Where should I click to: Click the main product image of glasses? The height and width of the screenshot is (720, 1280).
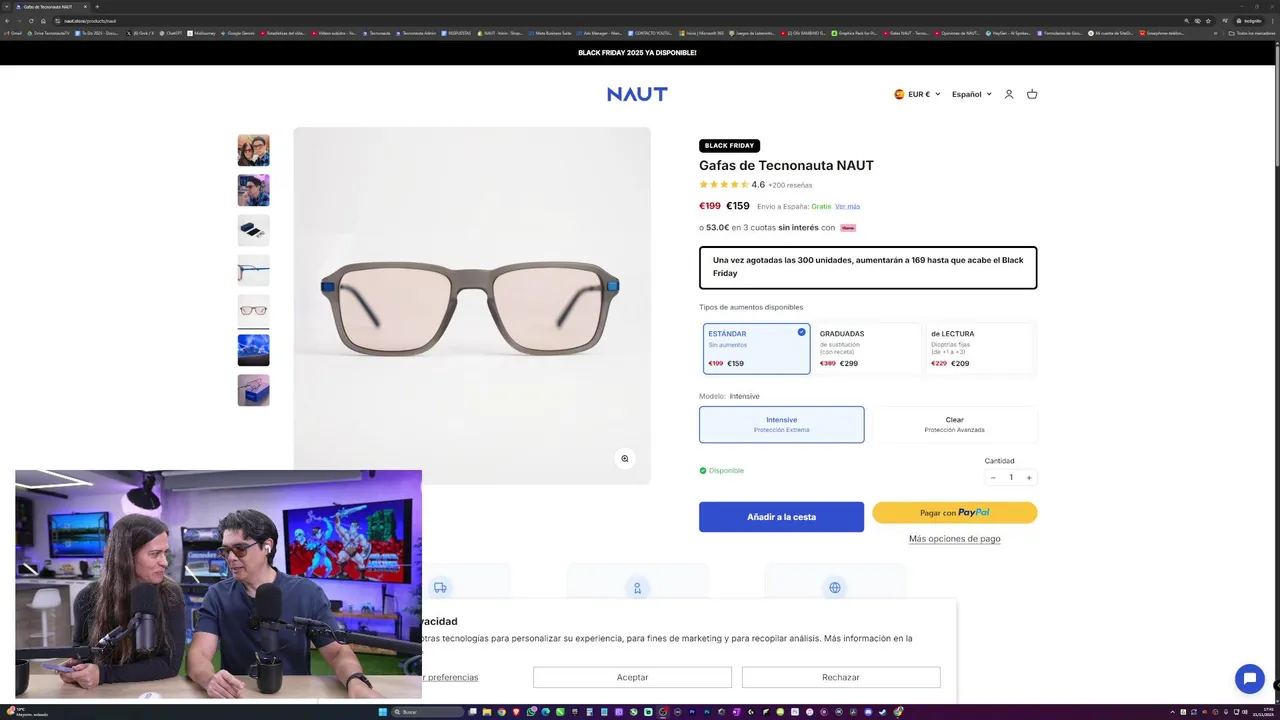(472, 305)
